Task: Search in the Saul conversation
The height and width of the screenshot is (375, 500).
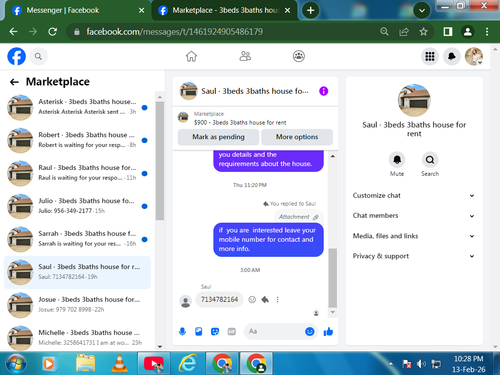Action: click(430, 160)
